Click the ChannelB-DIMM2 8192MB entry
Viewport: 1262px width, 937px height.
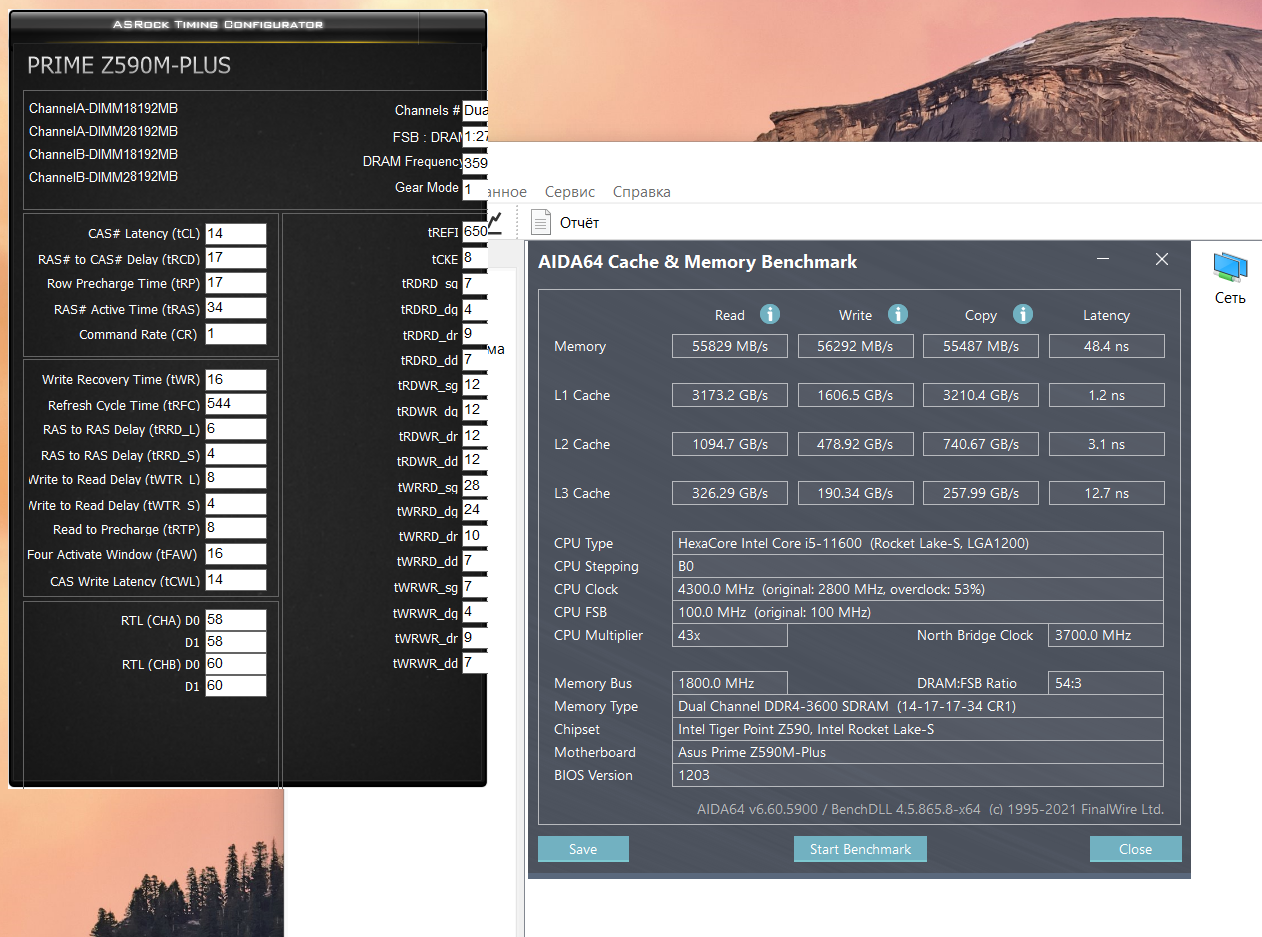point(103,177)
